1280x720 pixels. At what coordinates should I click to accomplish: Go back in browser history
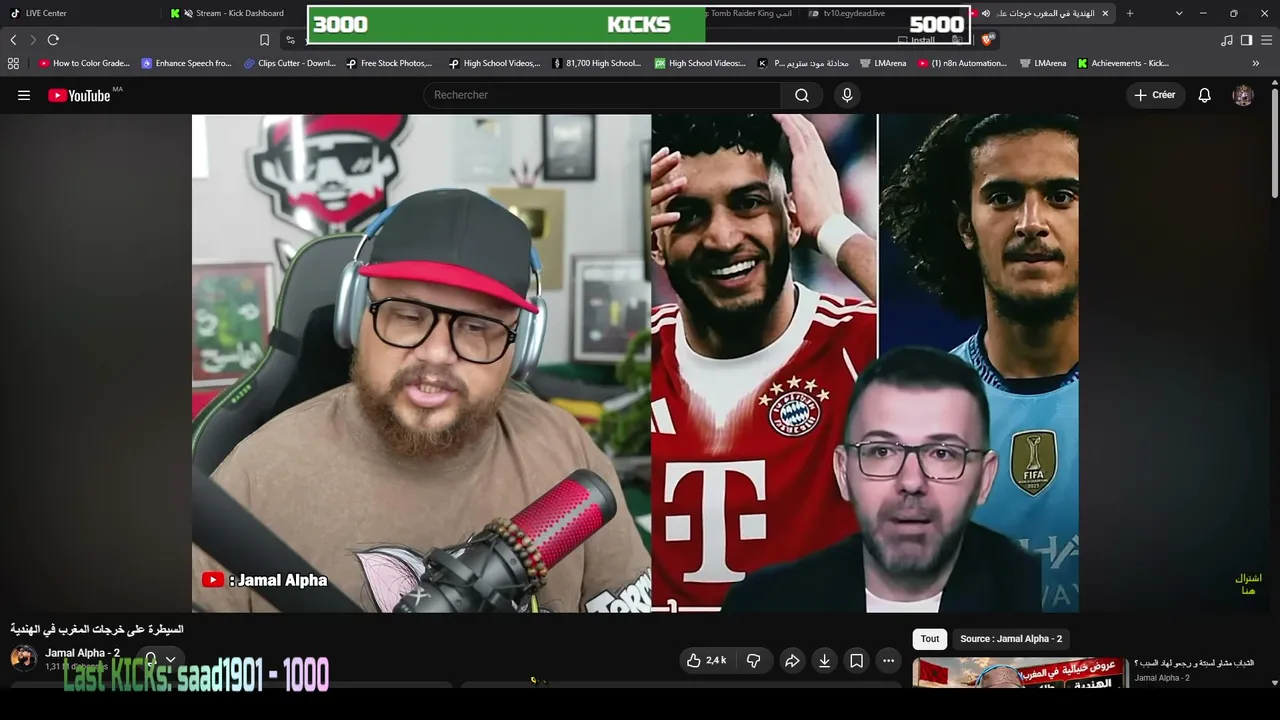(13, 40)
